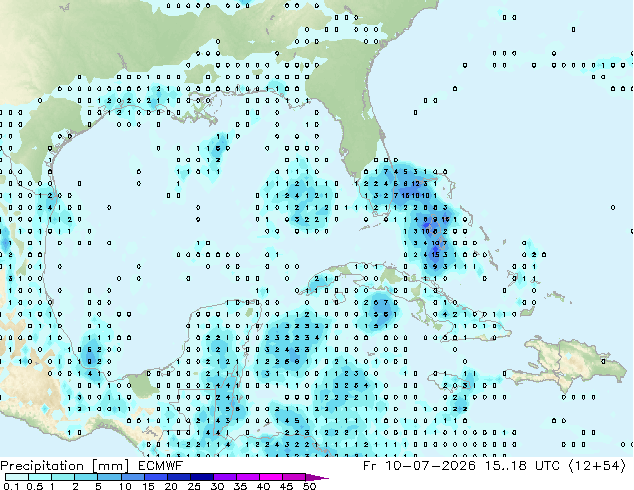Click the legend value "40"

pos(263,486)
